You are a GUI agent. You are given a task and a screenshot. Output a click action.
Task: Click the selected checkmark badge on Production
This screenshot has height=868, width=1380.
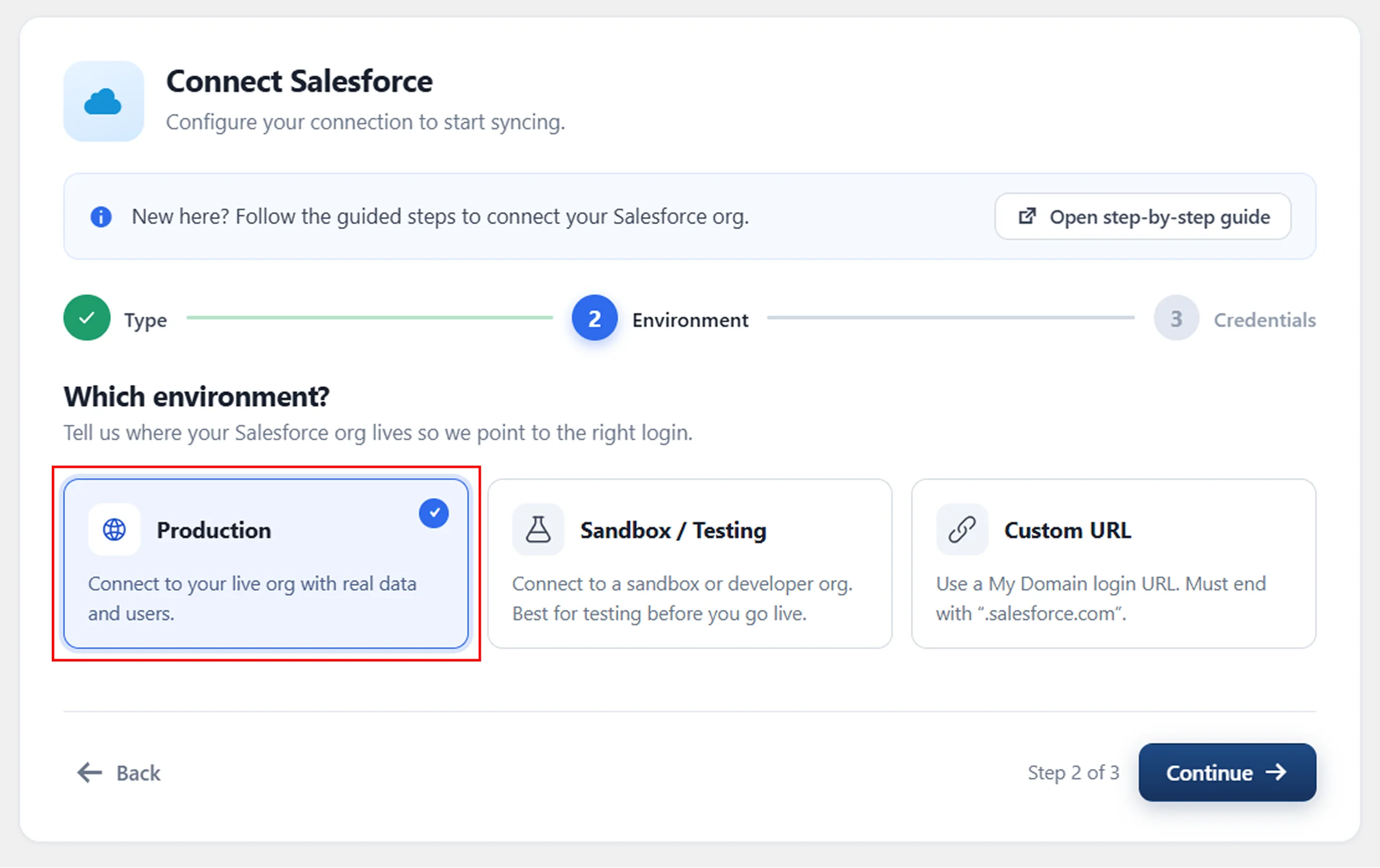(434, 513)
